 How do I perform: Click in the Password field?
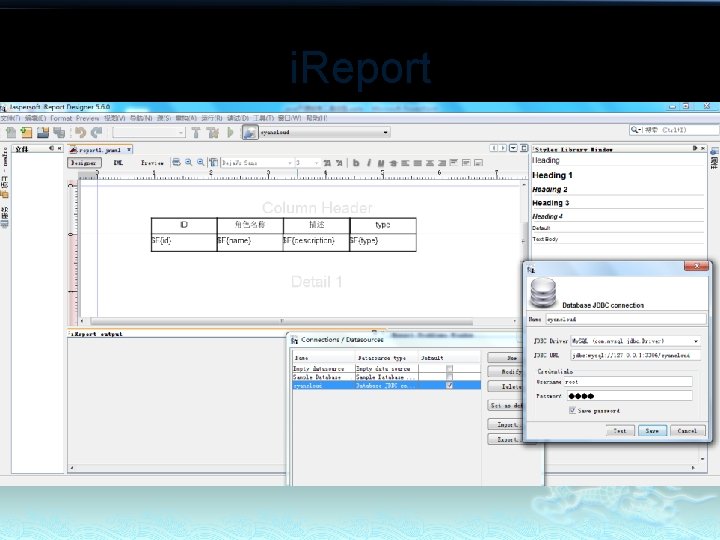click(629, 396)
